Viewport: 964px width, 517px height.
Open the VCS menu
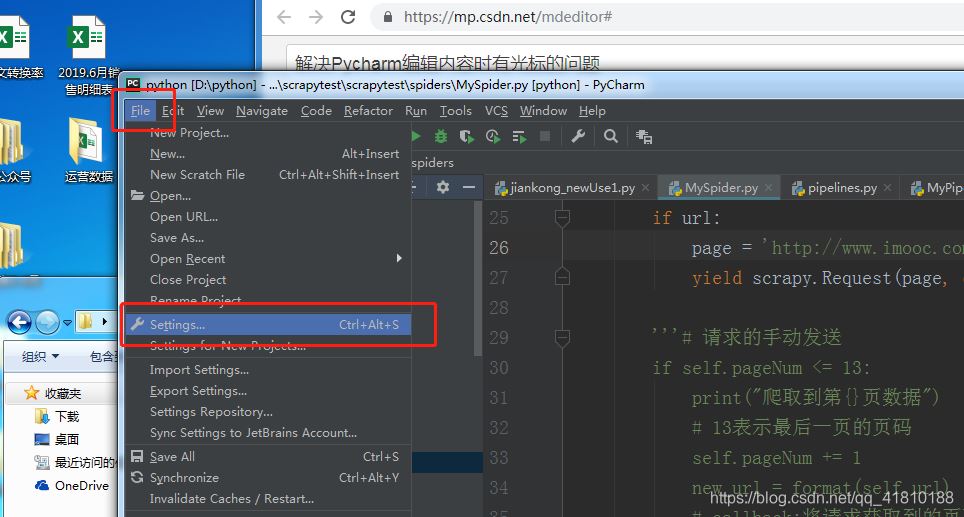(496, 111)
